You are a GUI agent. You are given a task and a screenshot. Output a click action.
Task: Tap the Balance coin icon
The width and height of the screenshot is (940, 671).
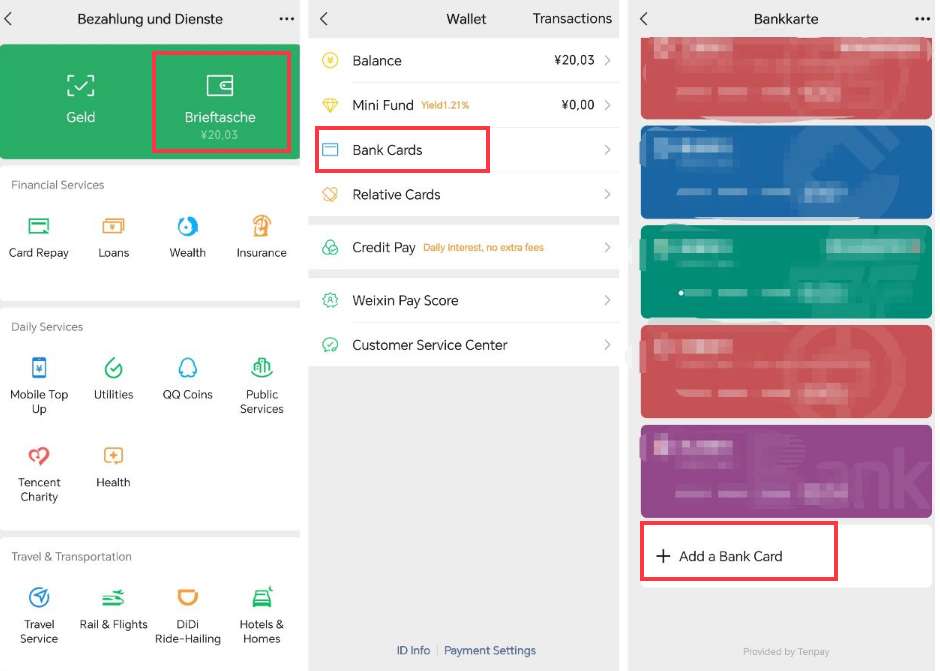(330, 60)
